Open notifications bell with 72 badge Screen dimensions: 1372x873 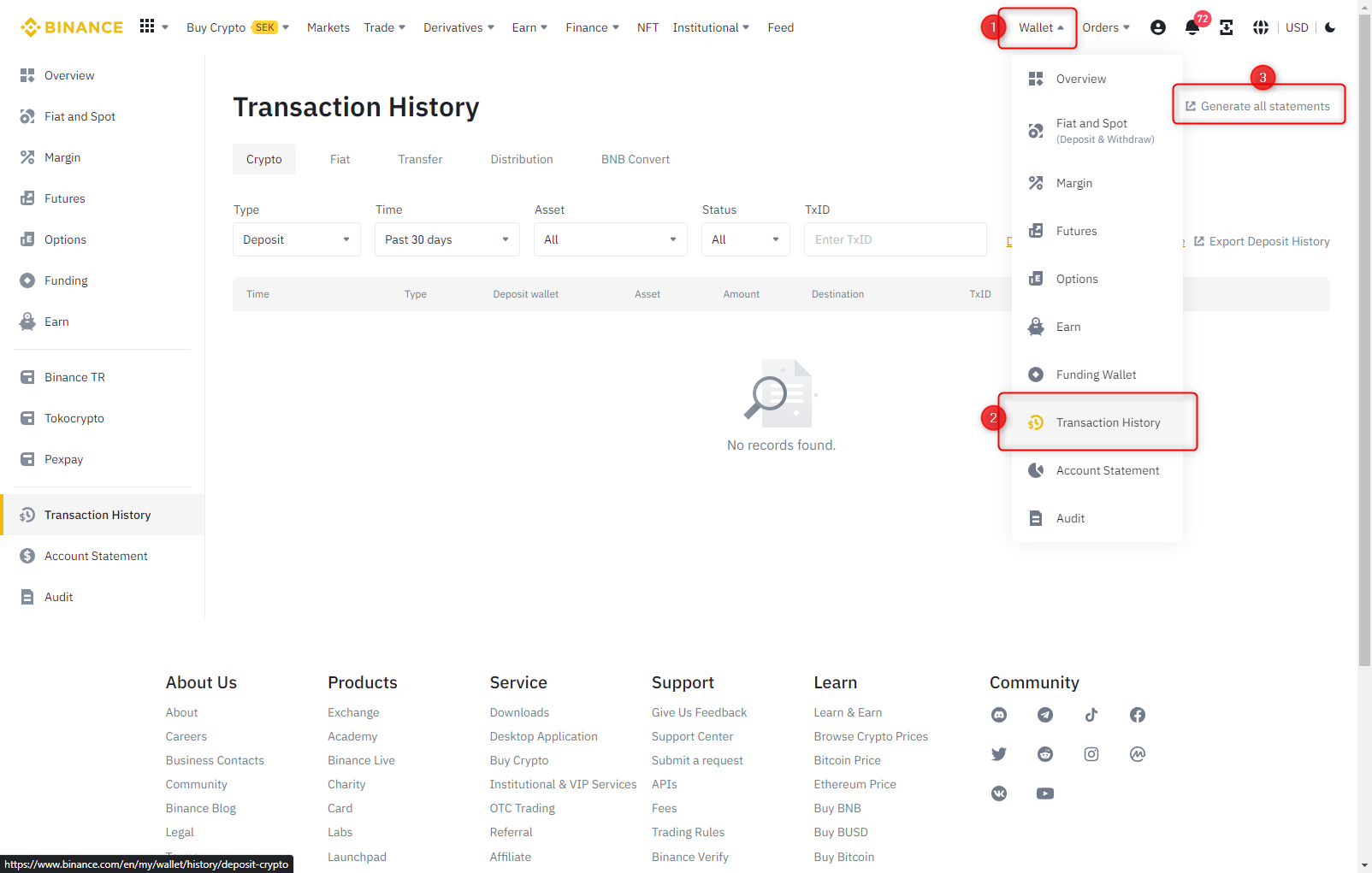click(1192, 27)
